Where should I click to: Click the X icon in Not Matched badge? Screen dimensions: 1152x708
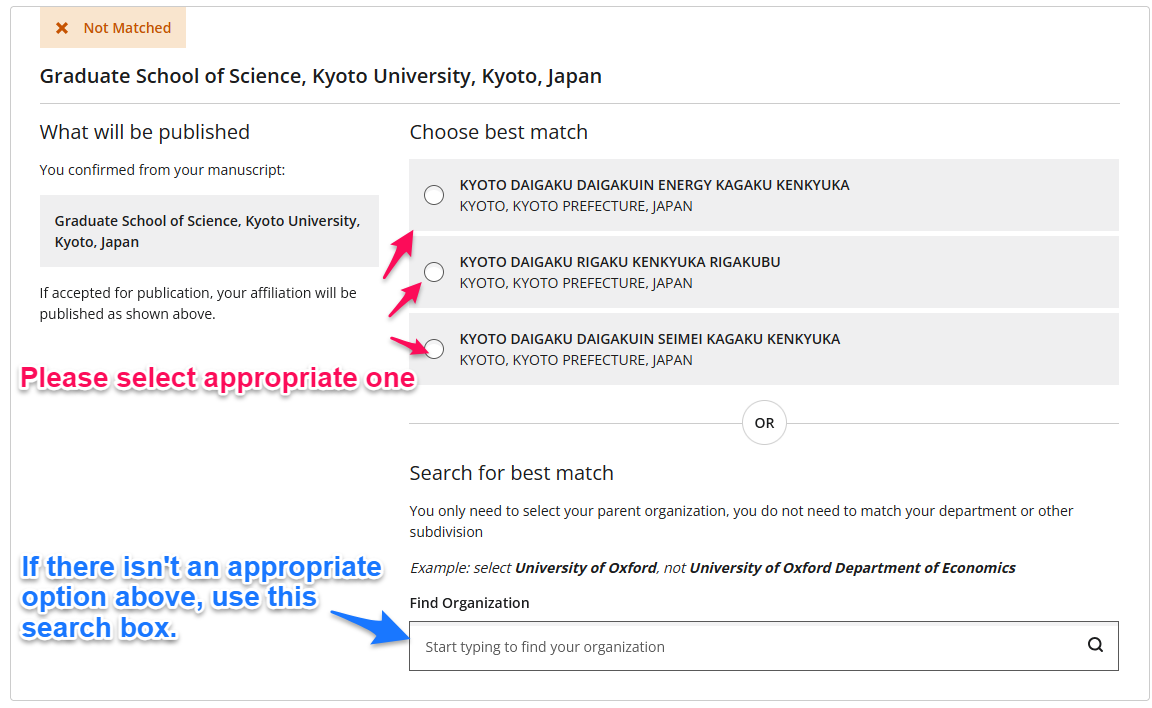62,28
